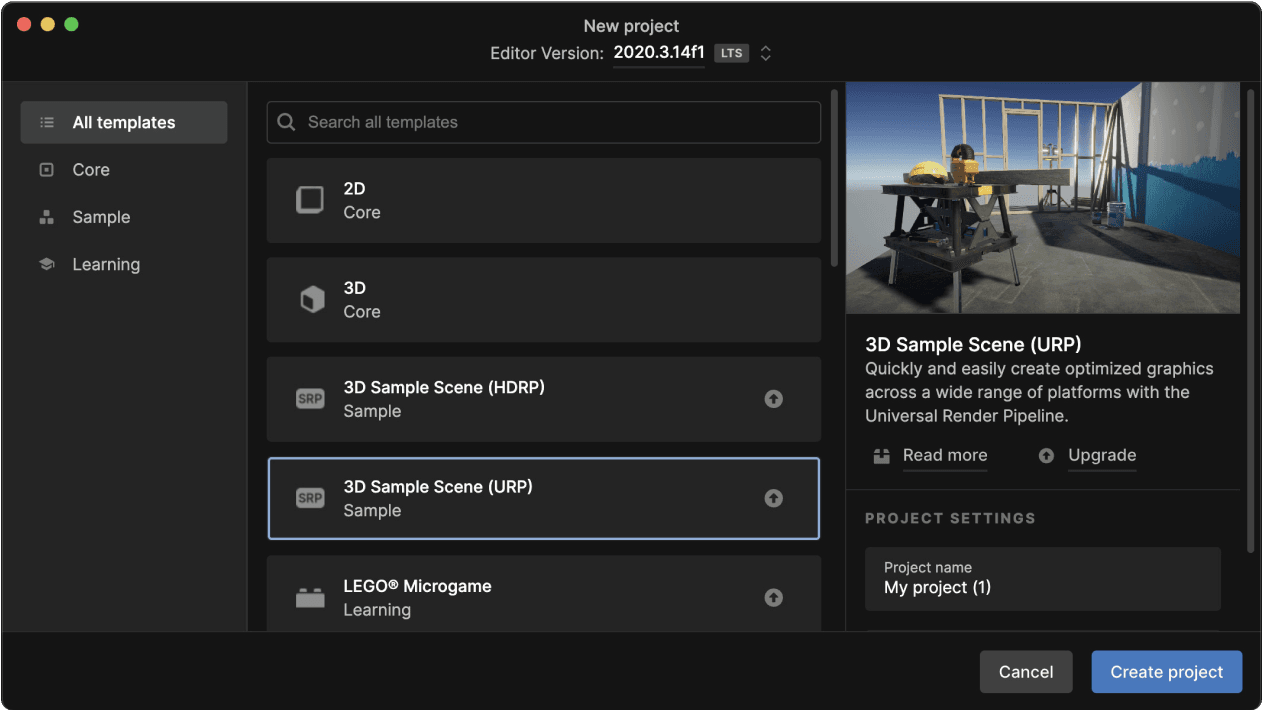Open the Learning templates category

click(x=106, y=265)
